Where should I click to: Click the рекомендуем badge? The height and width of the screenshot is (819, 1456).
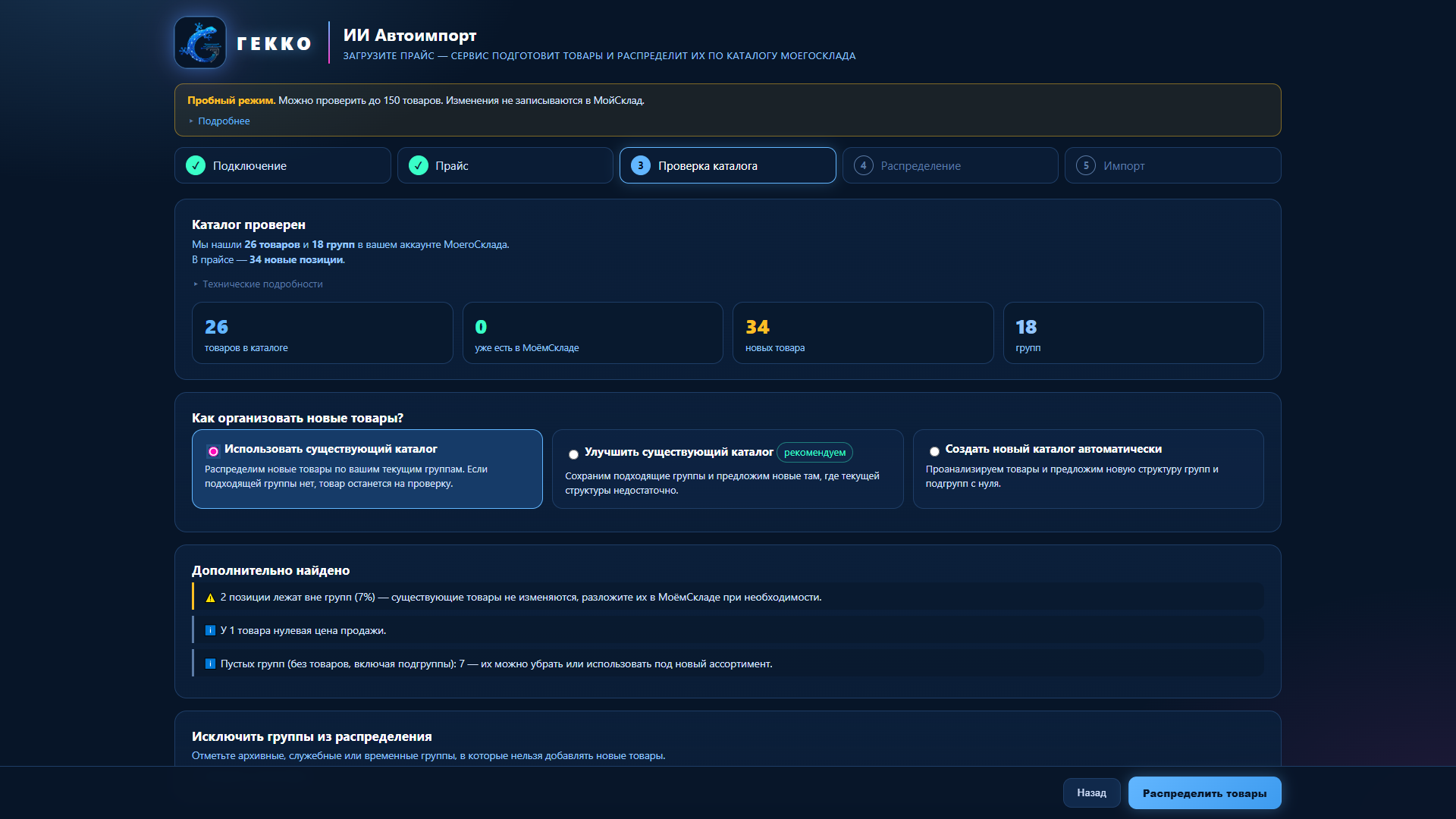[814, 453]
